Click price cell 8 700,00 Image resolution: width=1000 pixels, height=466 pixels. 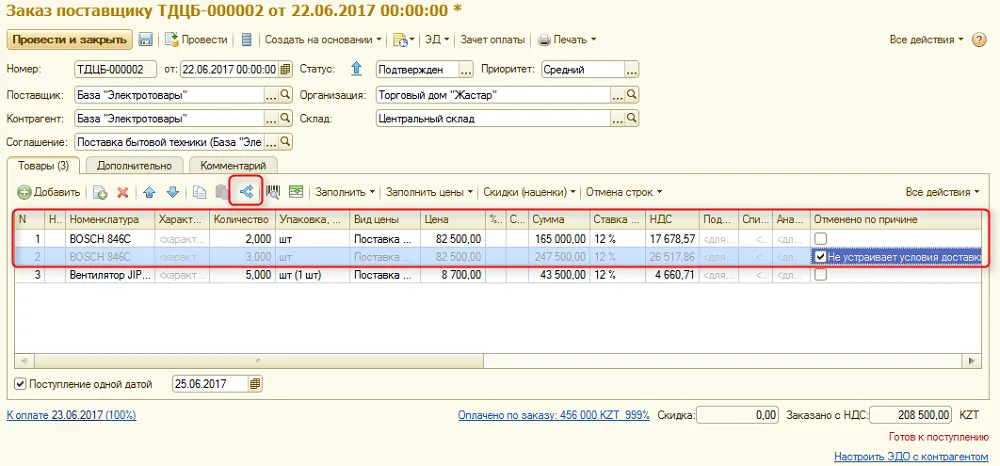[453, 275]
